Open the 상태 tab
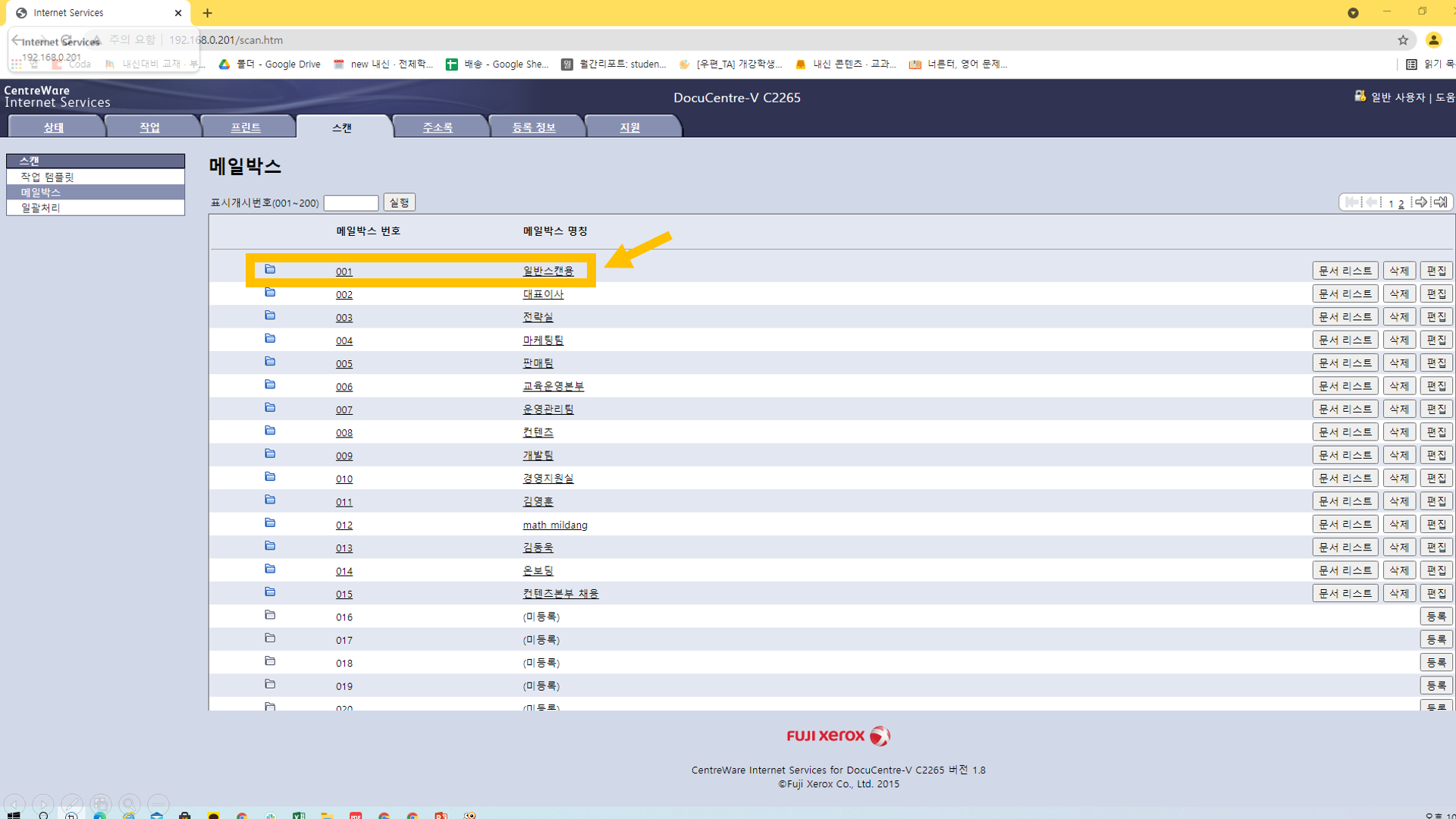Viewport: 1456px width, 819px height. [x=53, y=127]
